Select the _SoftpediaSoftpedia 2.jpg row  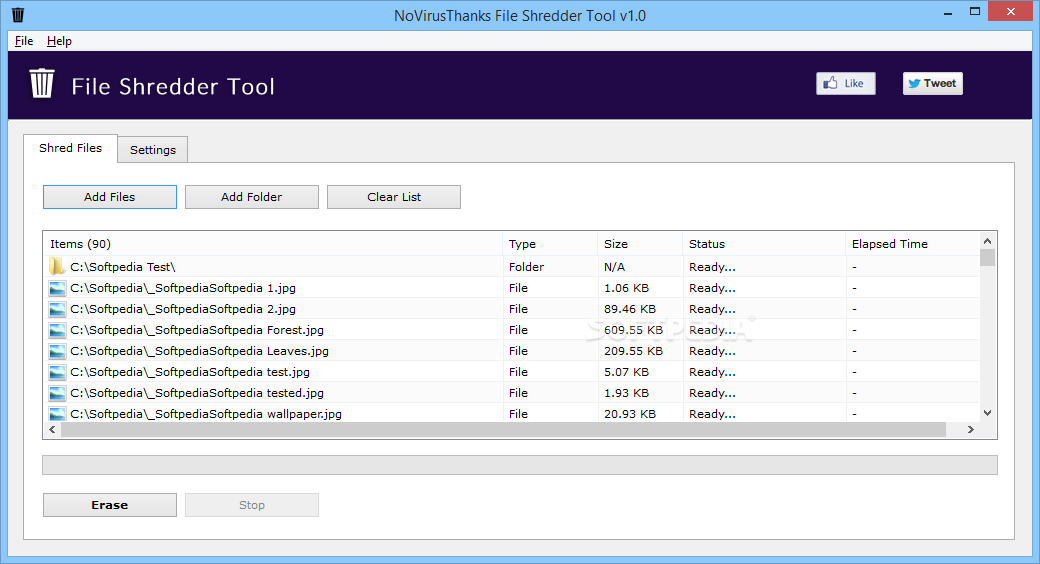click(511, 309)
